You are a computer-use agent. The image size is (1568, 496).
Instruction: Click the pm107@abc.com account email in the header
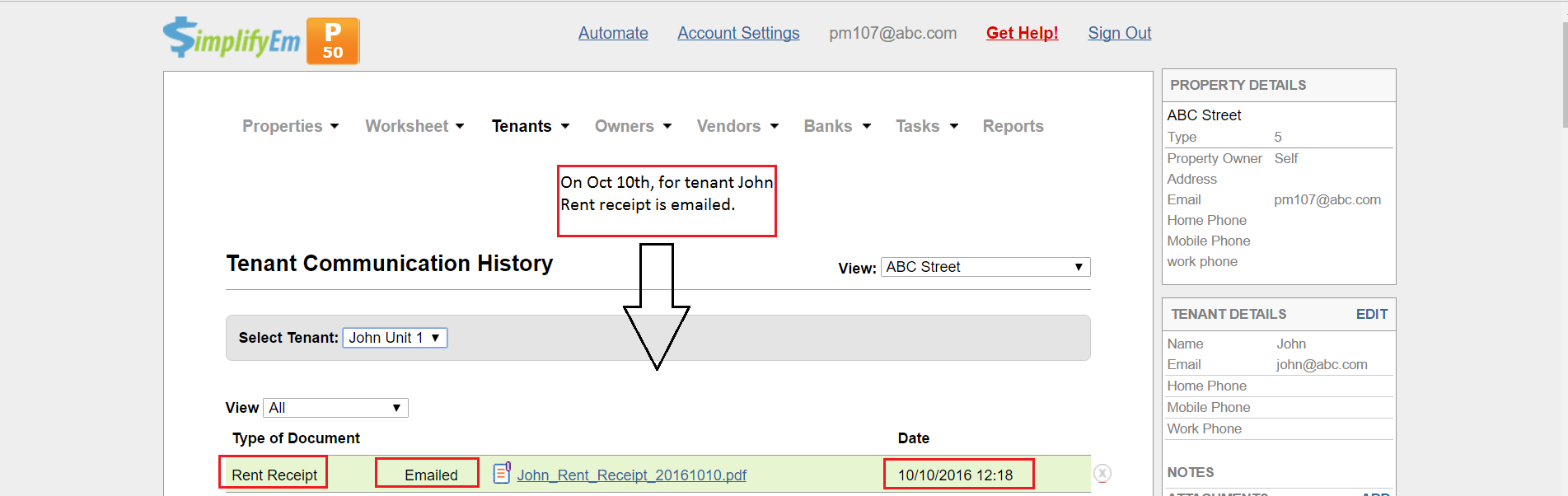892,33
